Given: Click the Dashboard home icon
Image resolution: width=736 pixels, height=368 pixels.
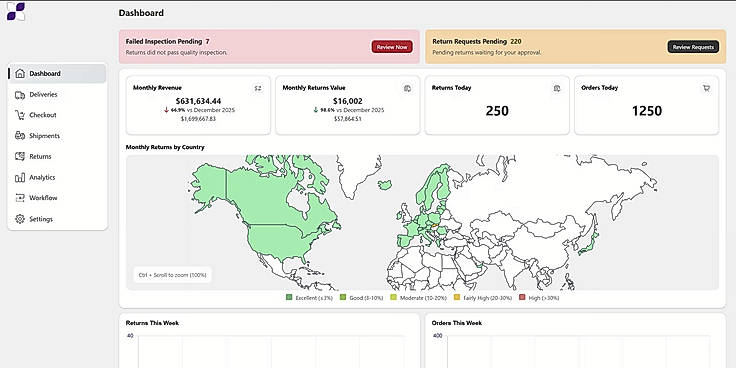Looking at the screenshot, I should 20,74.
